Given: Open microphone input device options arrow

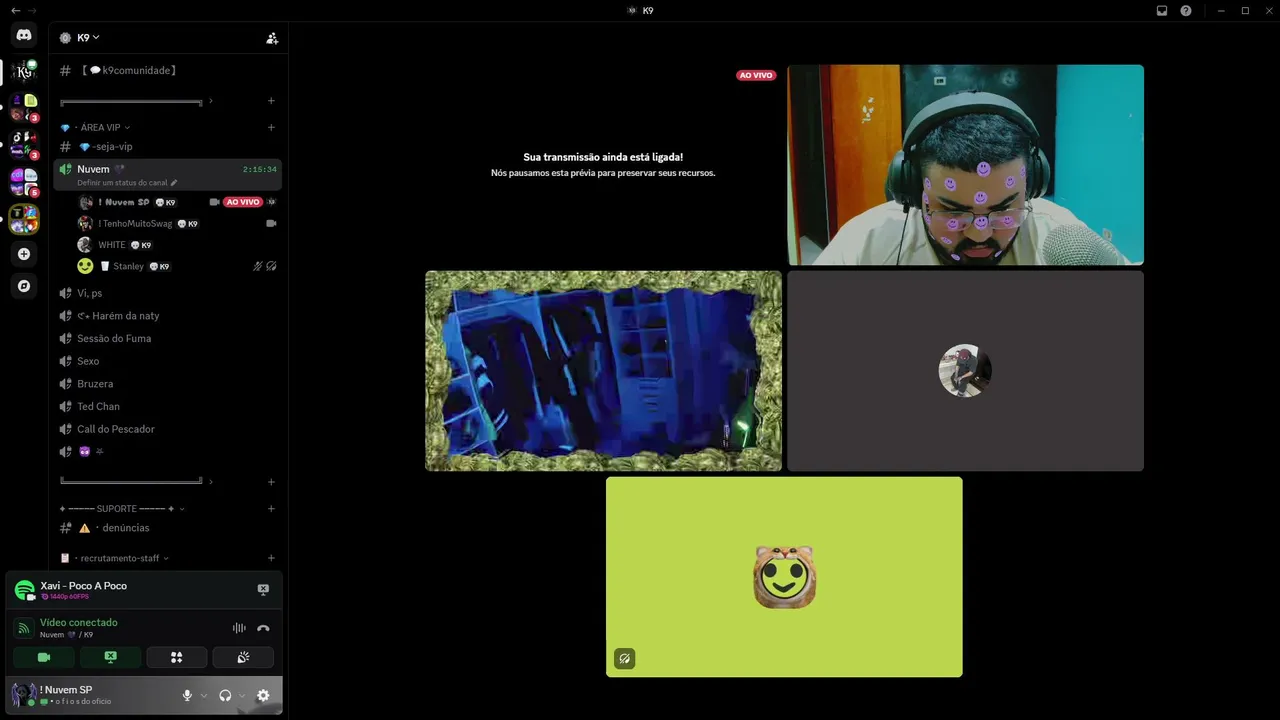Looking at the screenshot, I should click(x=204, y=696).
